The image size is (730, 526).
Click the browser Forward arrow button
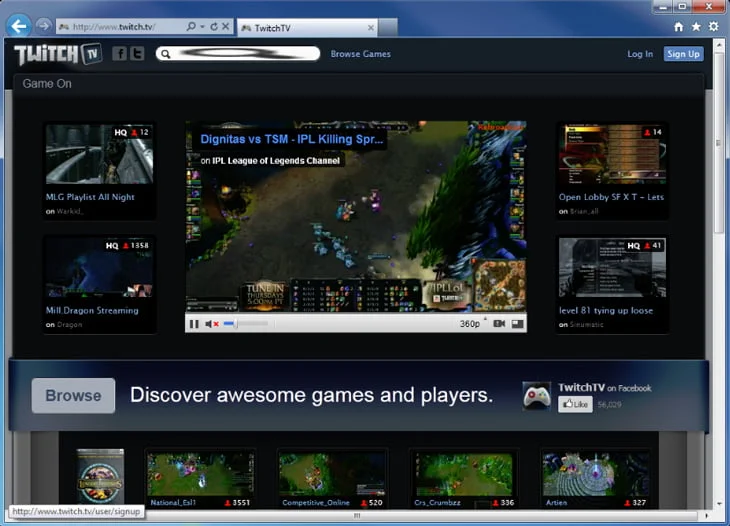44,25
